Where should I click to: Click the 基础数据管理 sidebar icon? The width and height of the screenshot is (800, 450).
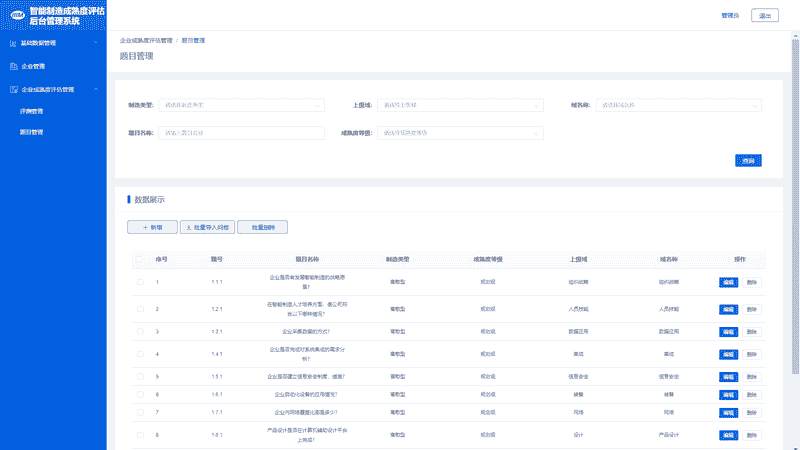pyautogui.click(x=13, y=43)
